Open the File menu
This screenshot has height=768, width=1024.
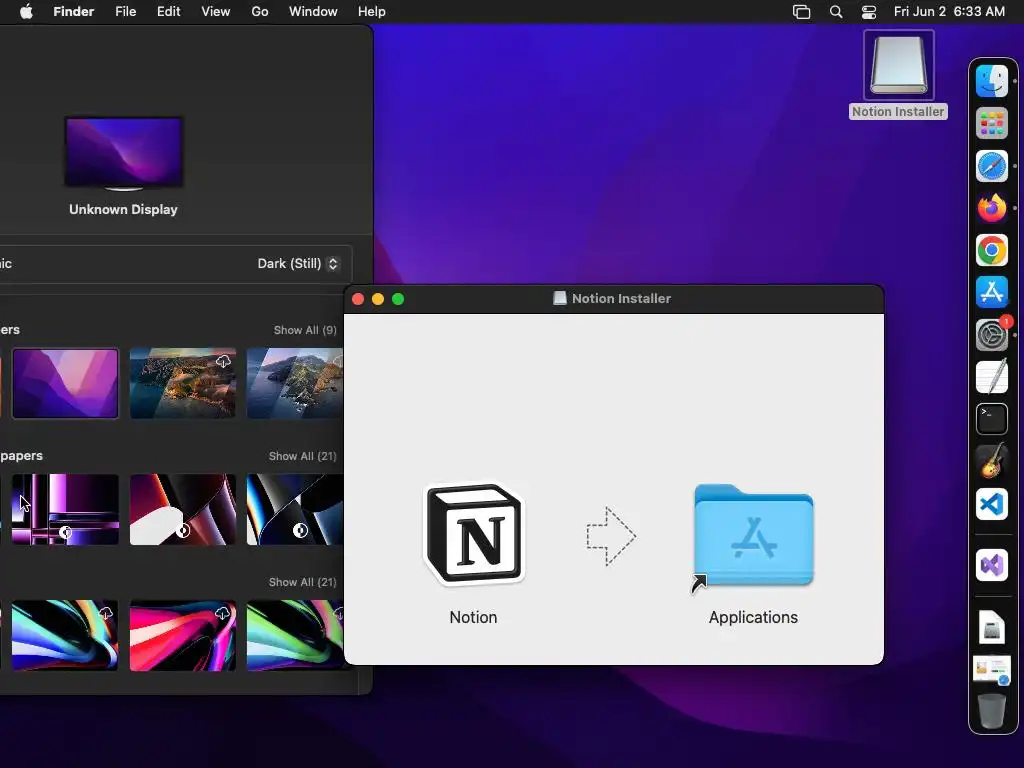(x=125, y=11)
